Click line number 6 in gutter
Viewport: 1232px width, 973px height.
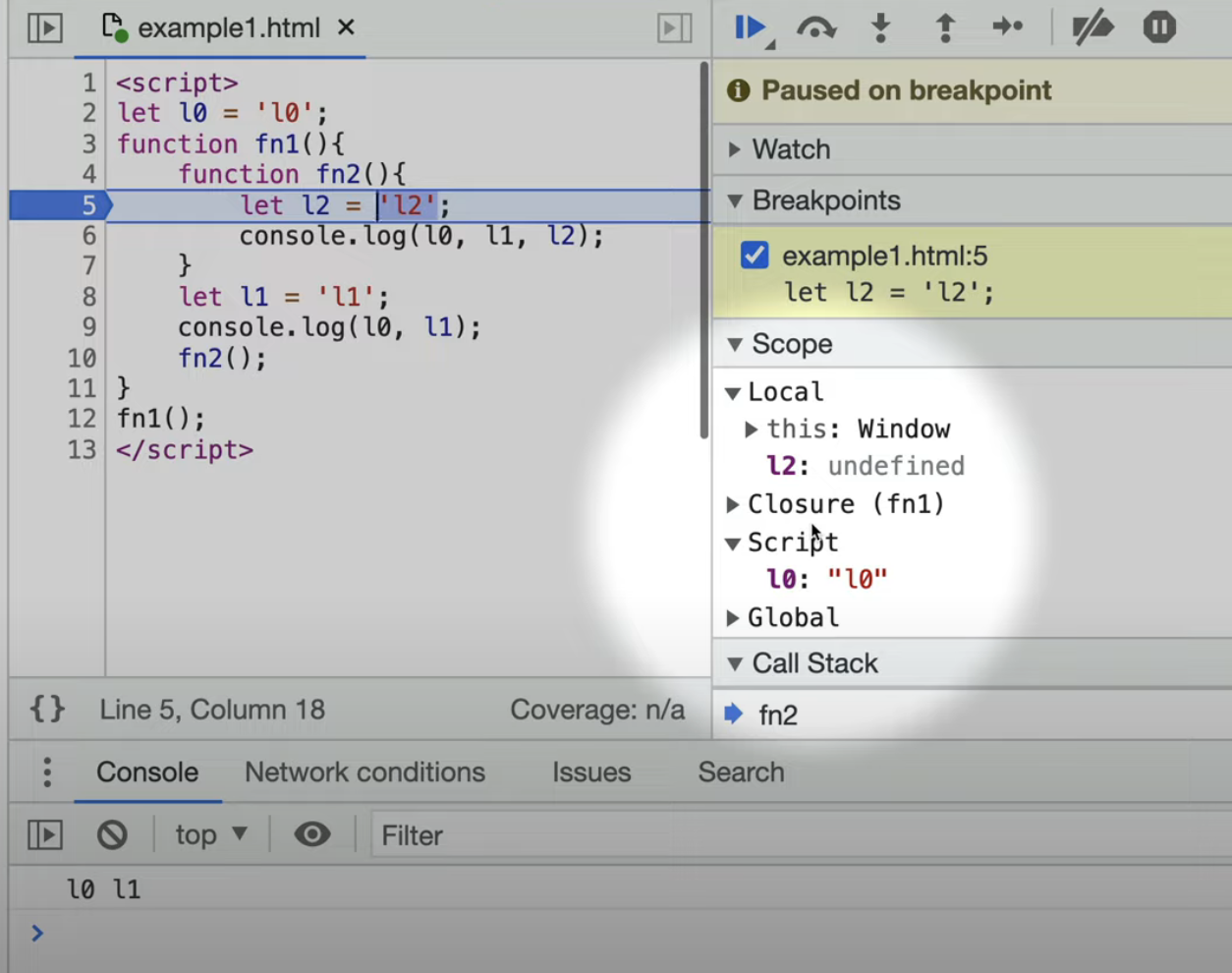88,236
